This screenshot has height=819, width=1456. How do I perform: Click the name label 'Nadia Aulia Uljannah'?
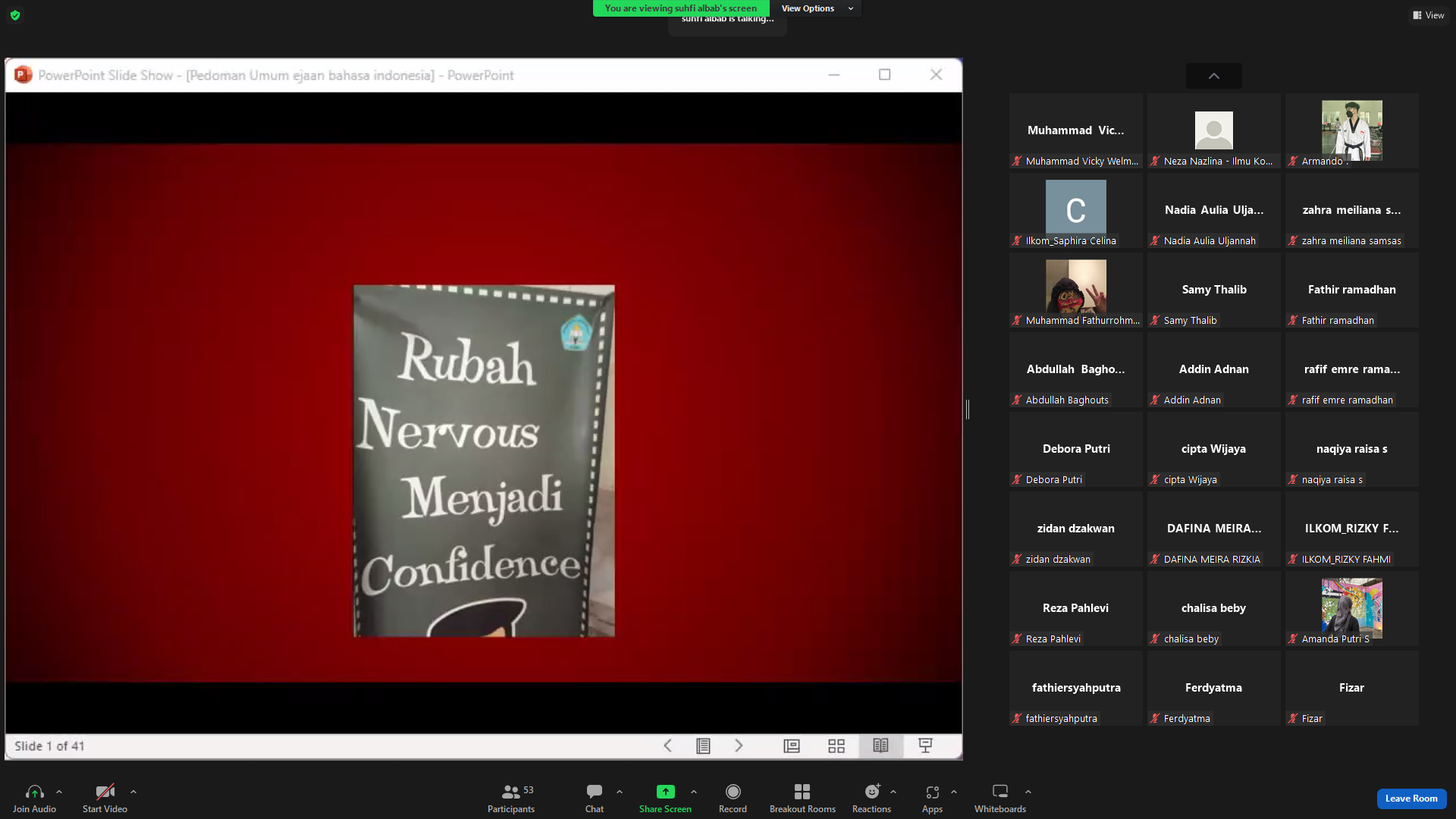tap(1210, 241)
